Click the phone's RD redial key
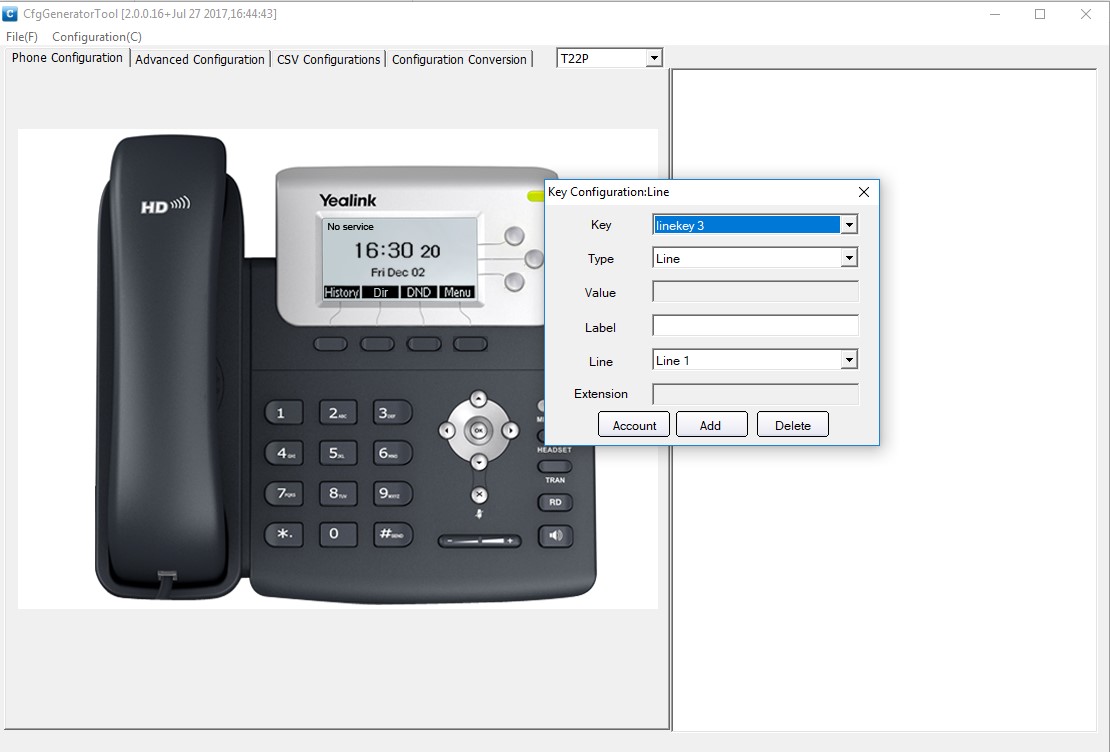Viewport: 1110px width, 752px height. tap(555, 502)
